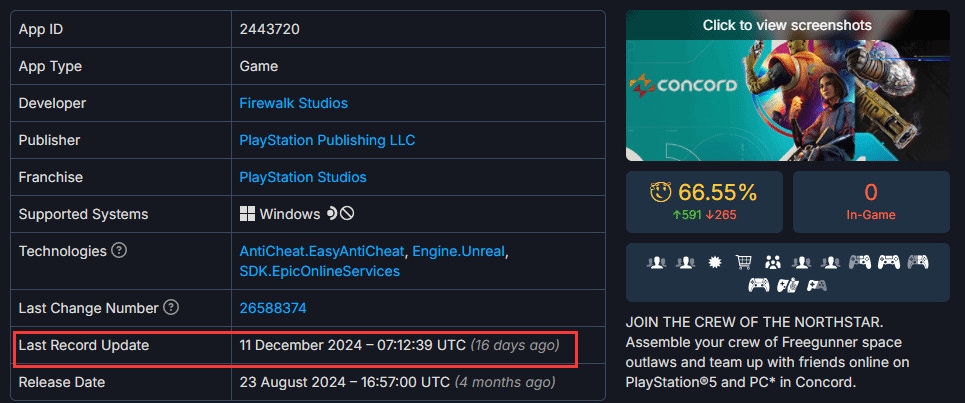
Task: Click the 66.55% rating value
Action: (x=718, y=193)
